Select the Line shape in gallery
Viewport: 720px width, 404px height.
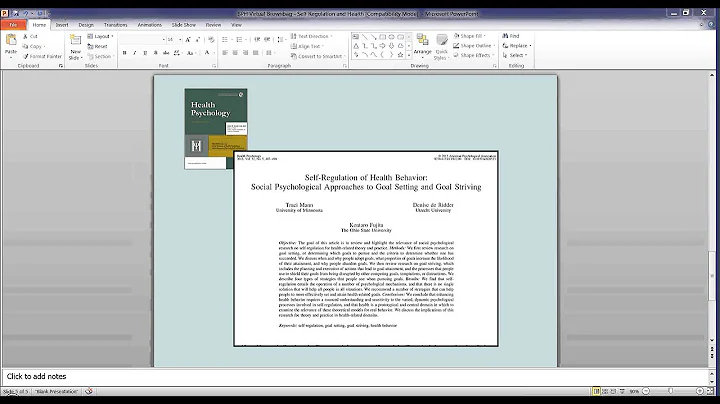coord(365,37)
